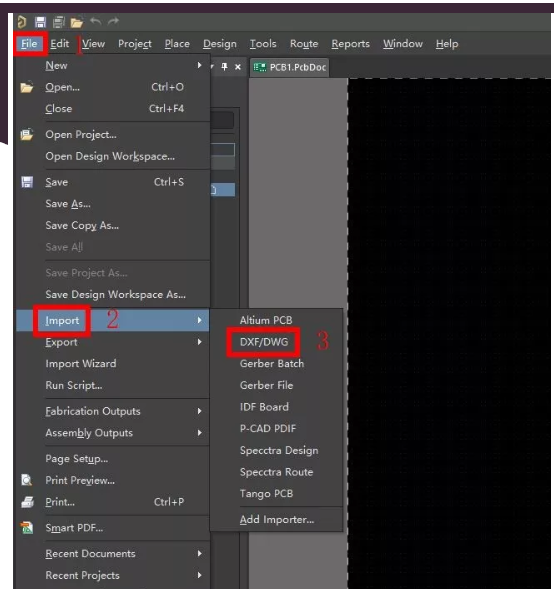Choose Add Importer... in the submenu
Viewport: 554px width, 589px height.
tap(276, 520)
